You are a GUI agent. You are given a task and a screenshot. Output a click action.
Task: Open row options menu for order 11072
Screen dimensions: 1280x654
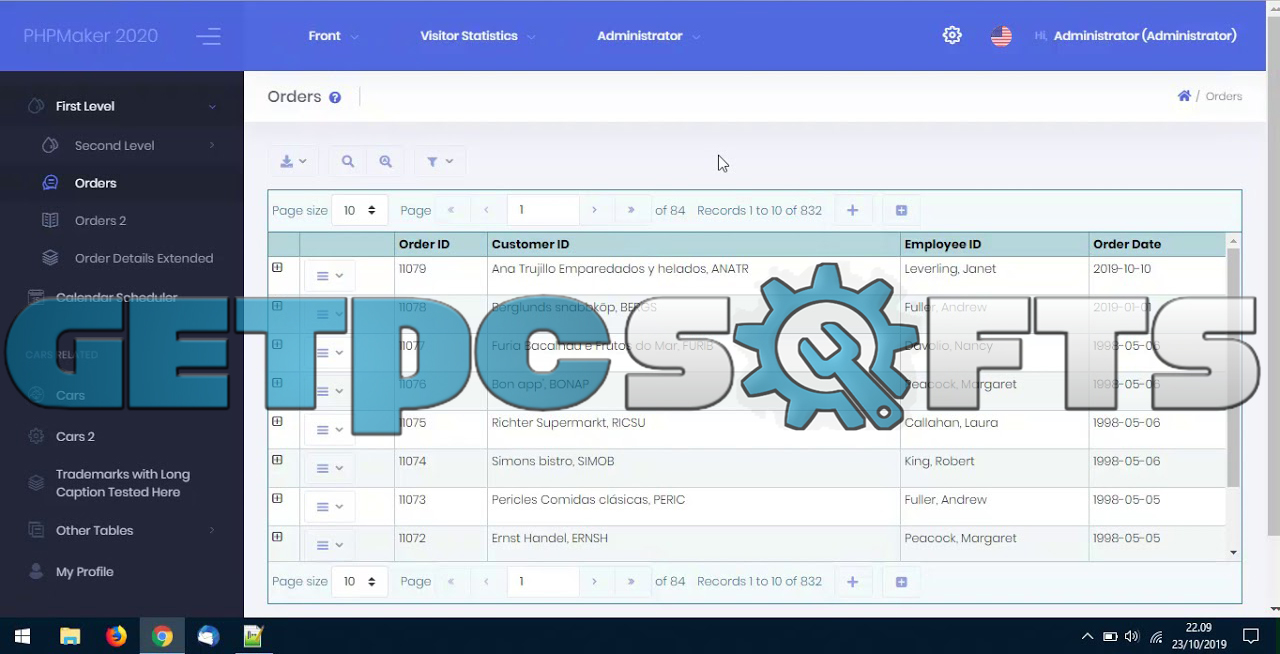(x=329, y=545)
